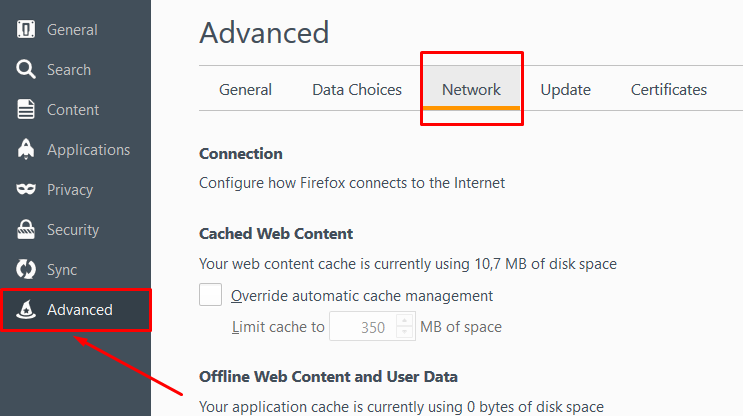The image size is (743, 416).
Task: Click the Privacy mask icon
Action: click(x=27, y=190)
